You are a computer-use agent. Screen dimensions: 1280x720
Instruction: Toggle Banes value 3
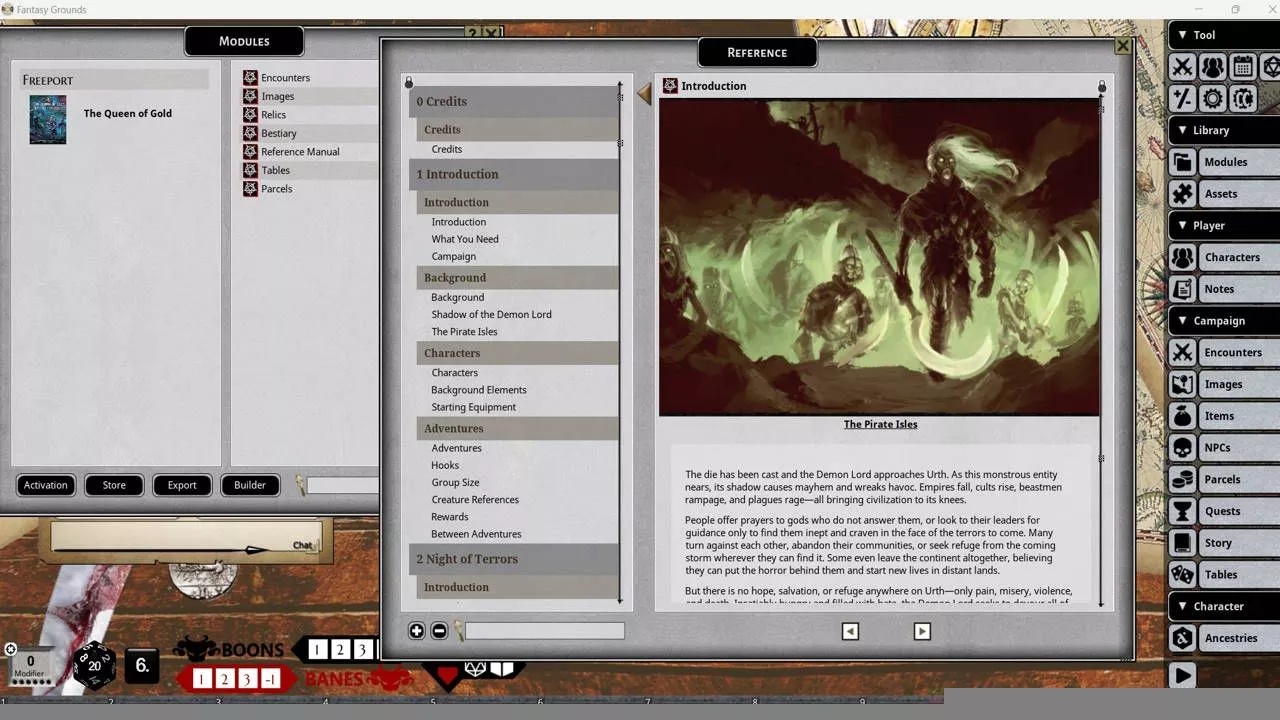248,680
